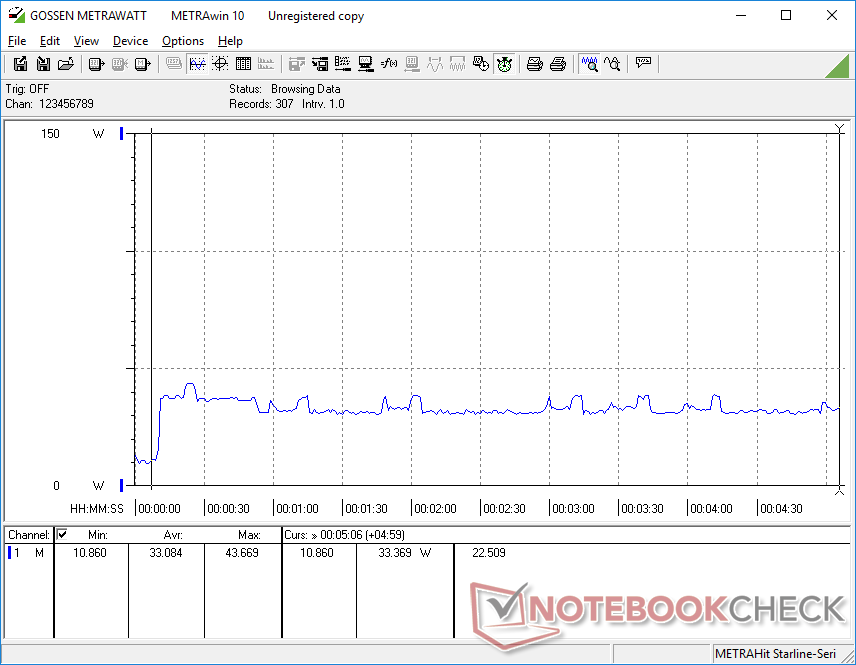Open the Edit menu
The width and height of the screenshot is (856, 665).
[x=50, y=41]
